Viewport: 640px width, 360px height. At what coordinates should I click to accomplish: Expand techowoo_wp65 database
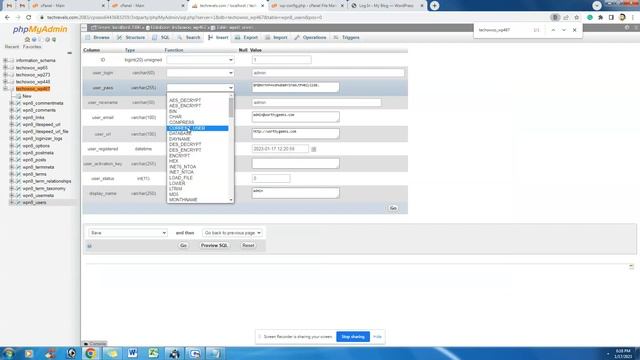pyautogui.click(x=5, y=68)
